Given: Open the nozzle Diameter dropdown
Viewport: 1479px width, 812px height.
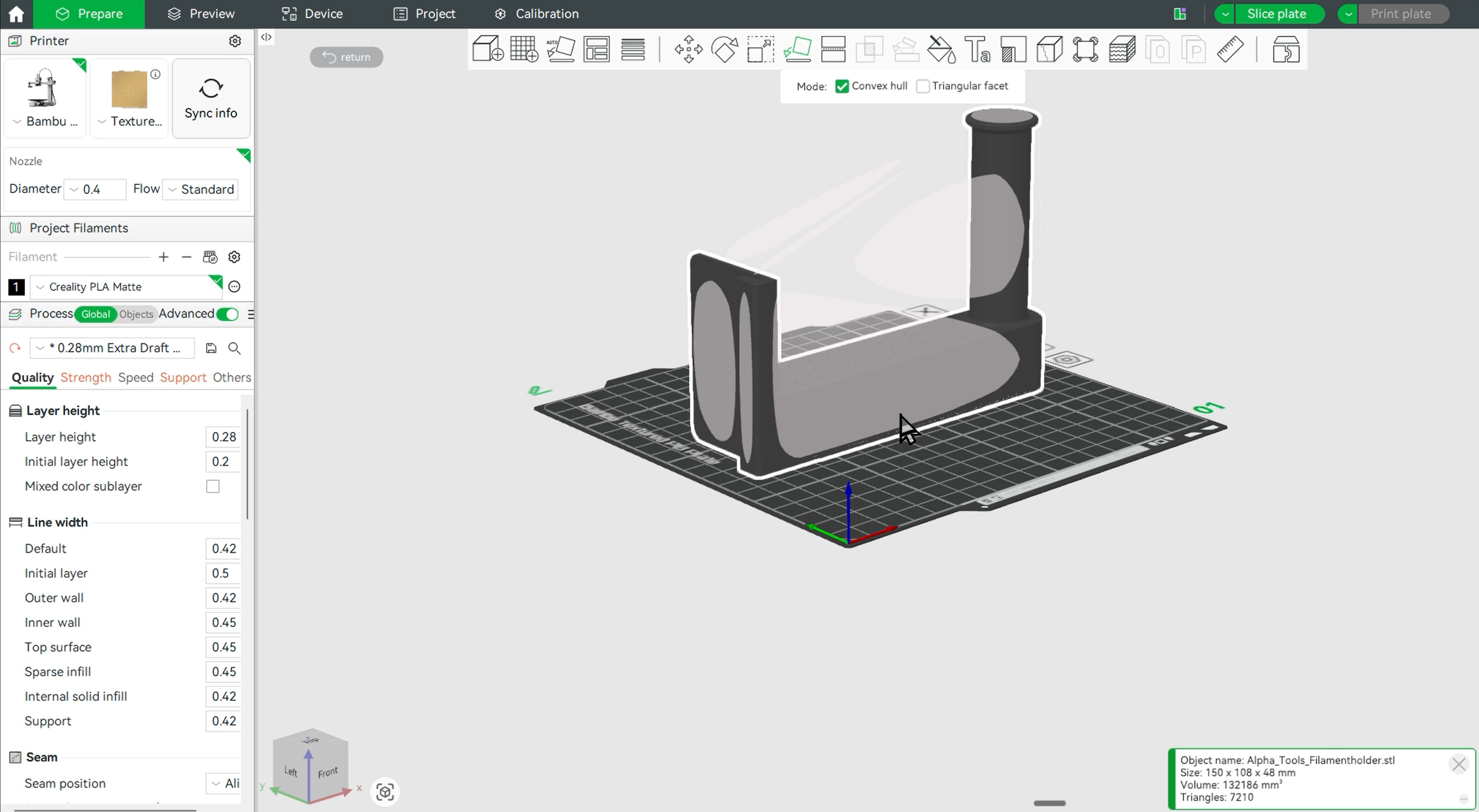Looking at the screenshot, I should [95, 189].
